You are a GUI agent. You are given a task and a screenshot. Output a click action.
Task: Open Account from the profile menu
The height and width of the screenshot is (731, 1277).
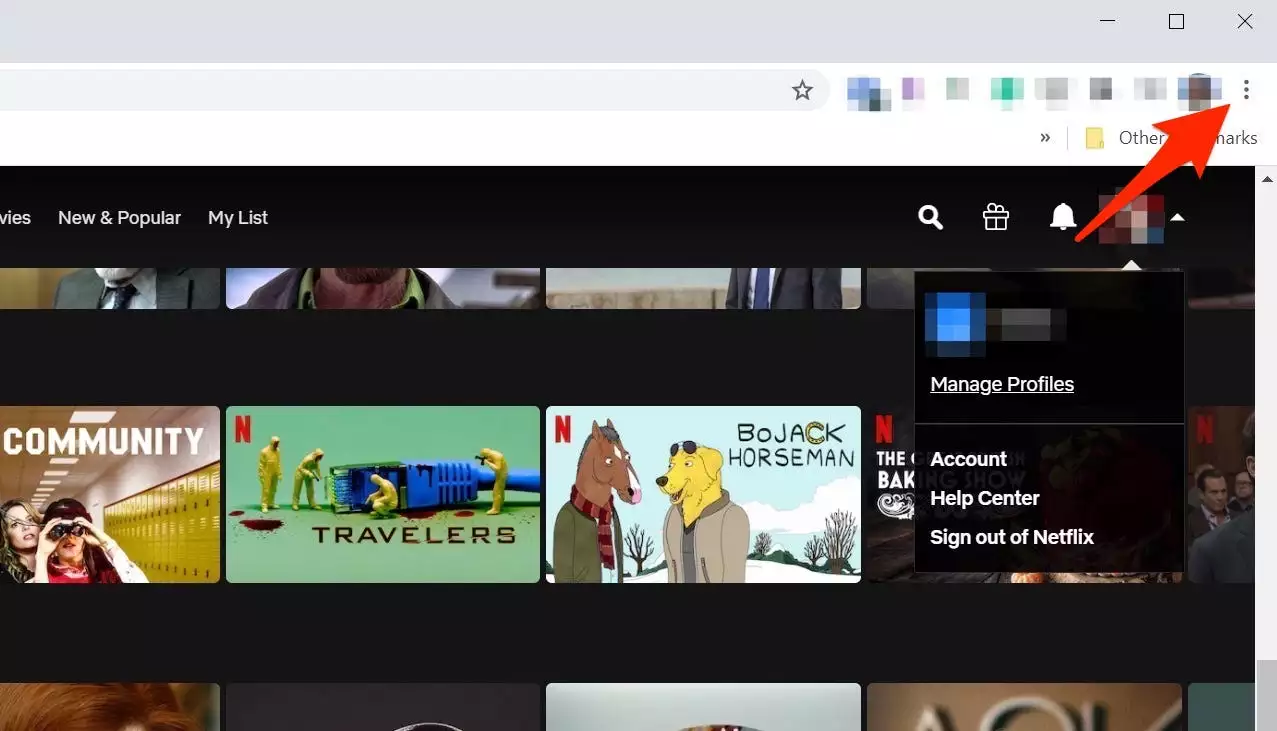click(968, 459)
